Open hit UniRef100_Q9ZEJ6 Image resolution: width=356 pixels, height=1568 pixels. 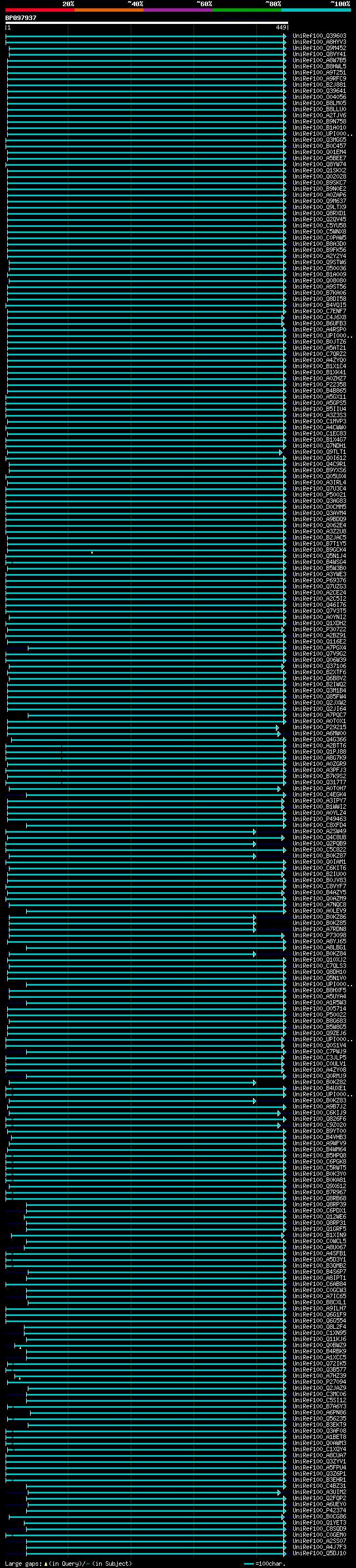[319, 1033]
